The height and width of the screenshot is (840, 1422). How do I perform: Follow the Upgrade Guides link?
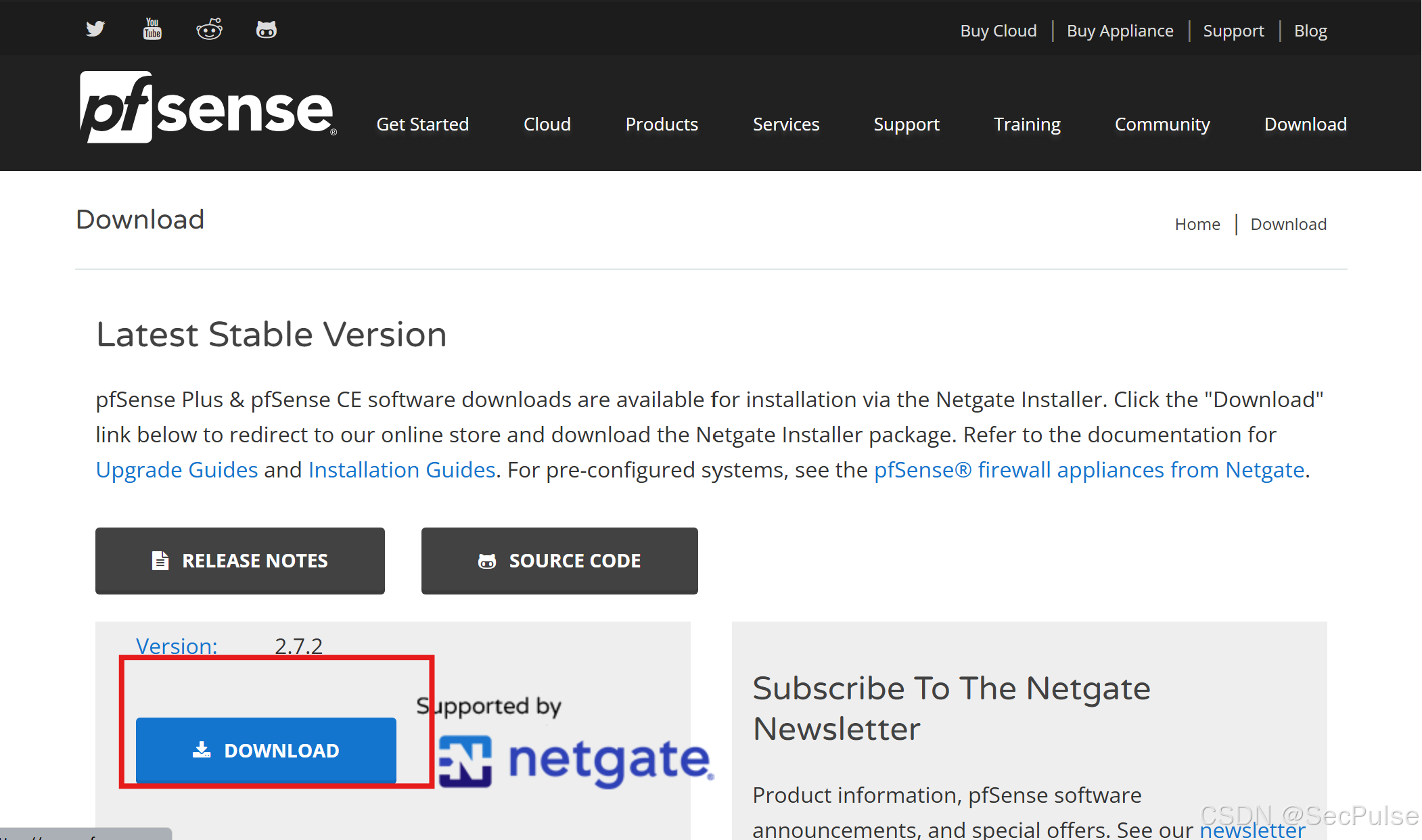(x=177, y=469)
